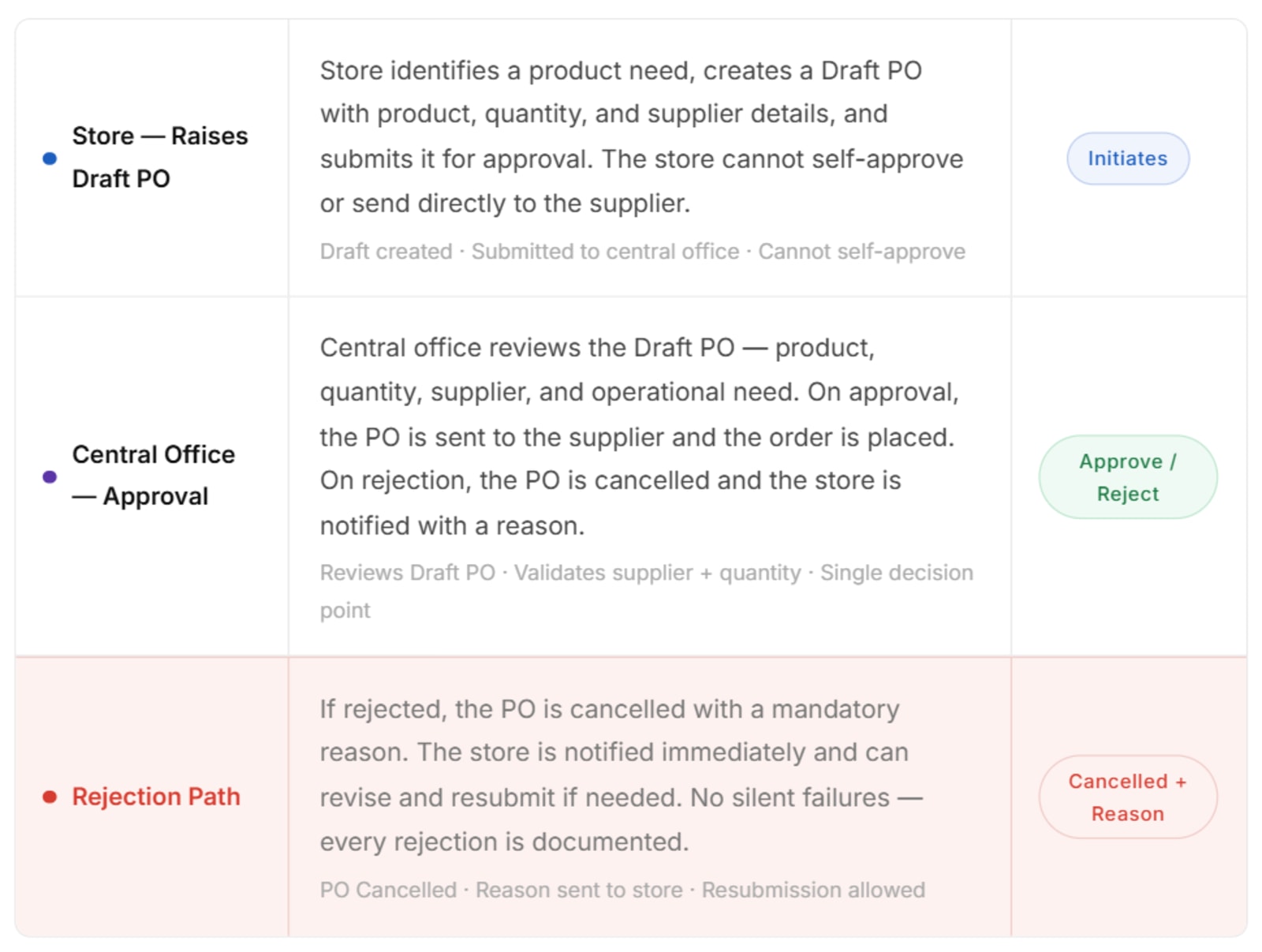The width and height of the screenshot is (1262, 952).
Task: Click the Resubmission allowed tag
Action: click(813, 890)
